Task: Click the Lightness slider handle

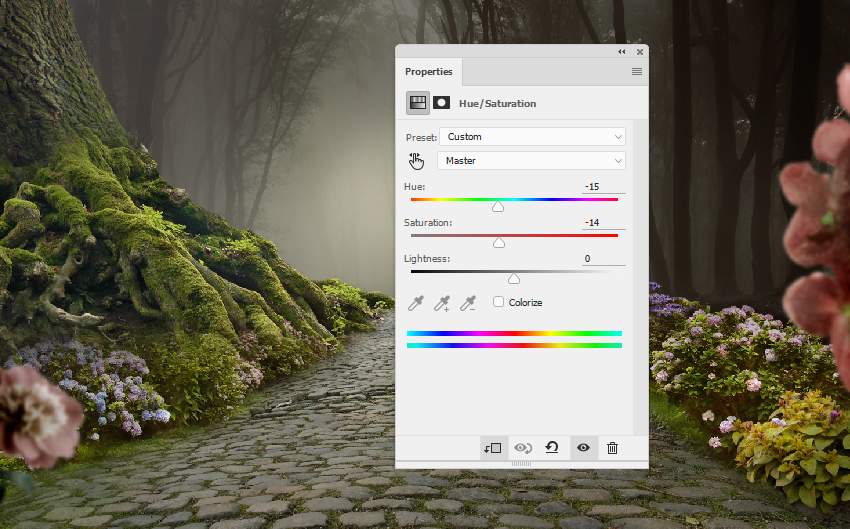Action: tap(514, 279)
